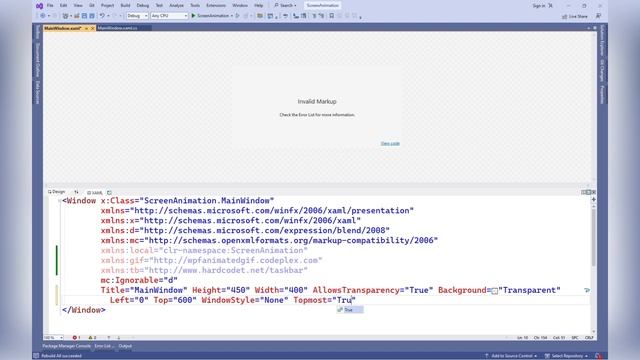Close the MainWindow.xaml tab
The width and height of the screenshot is (640, 360).
pos(93,28)
